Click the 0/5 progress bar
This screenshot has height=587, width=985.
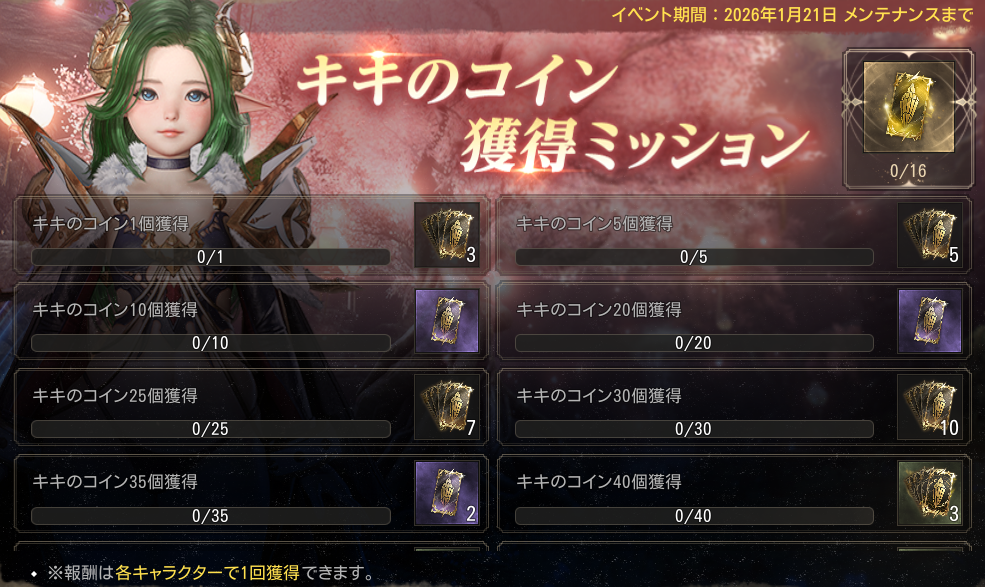tap(694, 256)
